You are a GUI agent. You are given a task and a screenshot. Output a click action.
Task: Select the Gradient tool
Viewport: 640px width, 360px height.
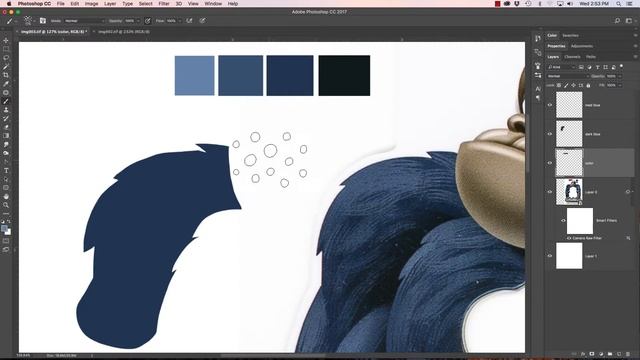tap(6, 136)
